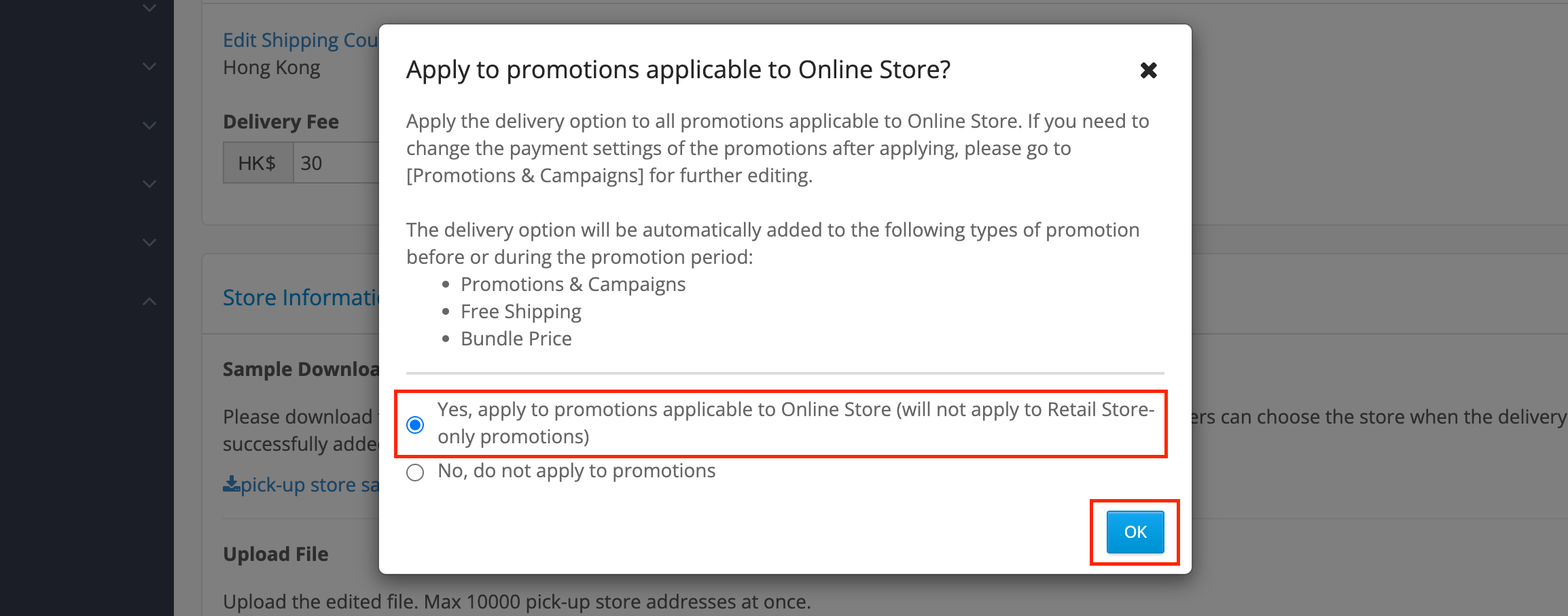Expand the sidebar chevron level with the HK$ field
This screenshot has width=1568, height=616.
pyautogui.click(x=149, y=184)
